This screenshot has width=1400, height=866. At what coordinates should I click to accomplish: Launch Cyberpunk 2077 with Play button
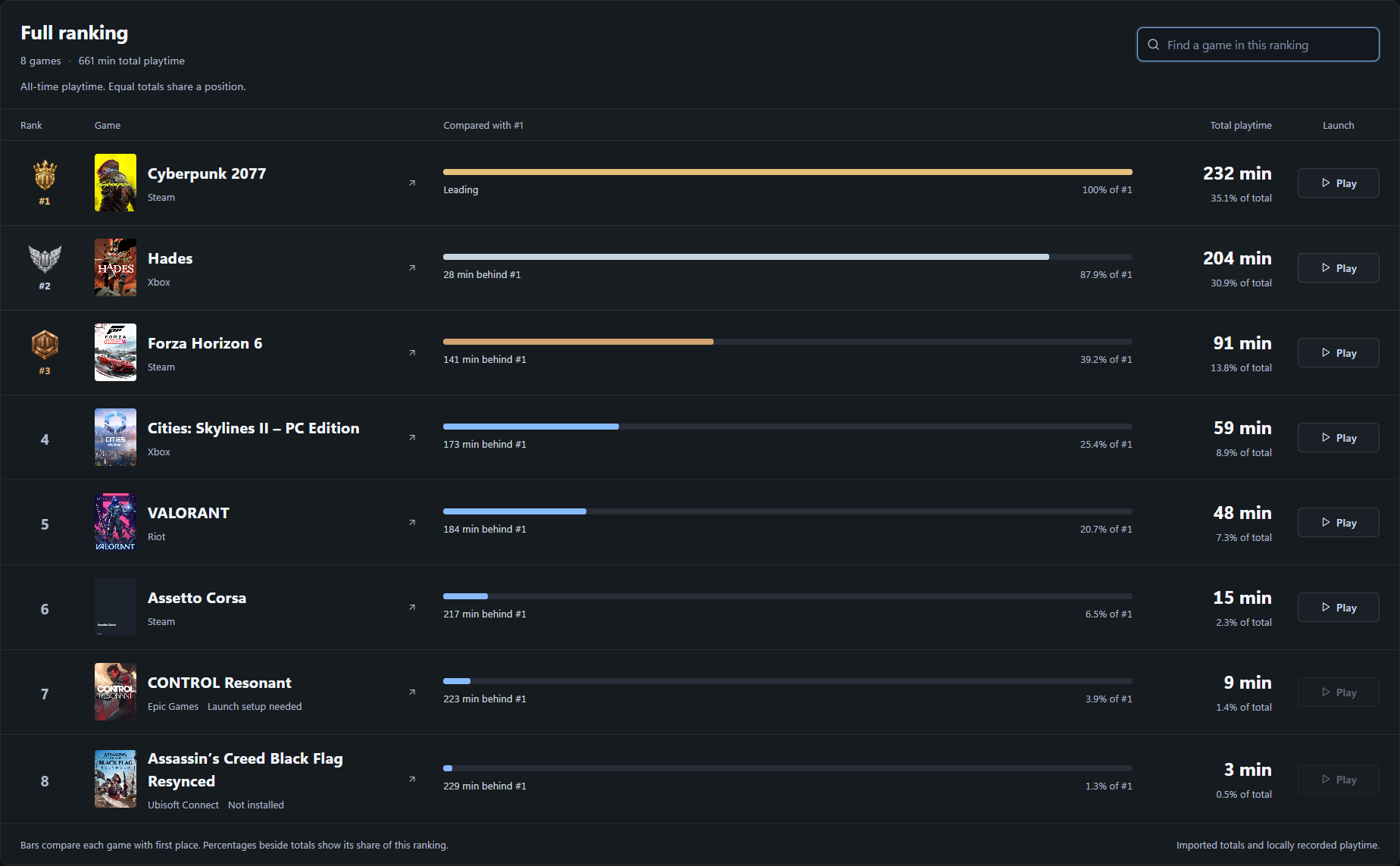[x=1338, y=183]
